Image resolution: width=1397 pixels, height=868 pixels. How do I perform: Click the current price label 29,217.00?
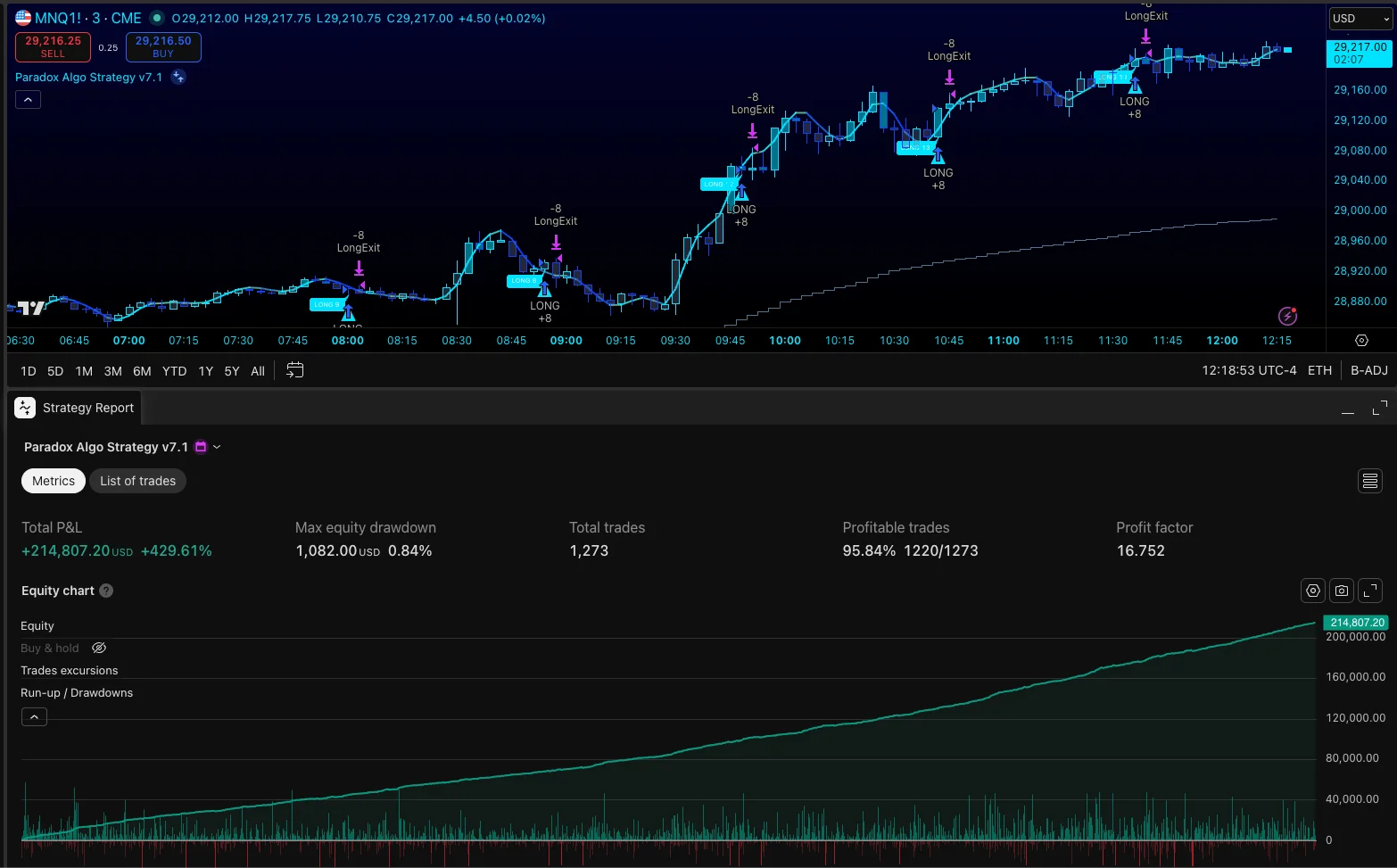point(1360,53)
